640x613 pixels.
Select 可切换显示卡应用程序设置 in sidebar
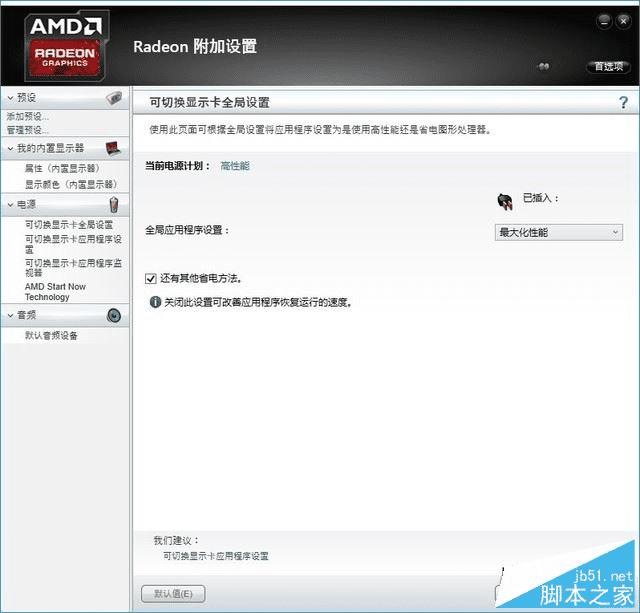click(x=73, y=244)
